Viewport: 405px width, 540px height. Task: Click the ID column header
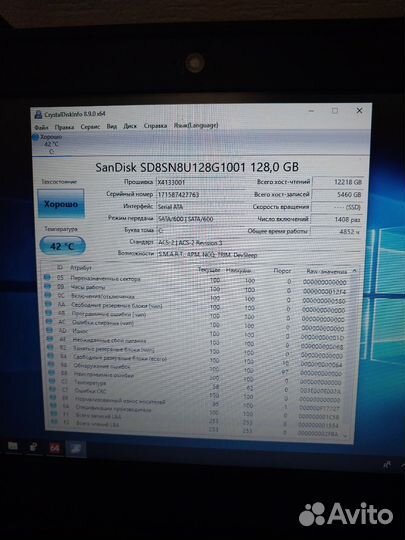tap(60, 267)
